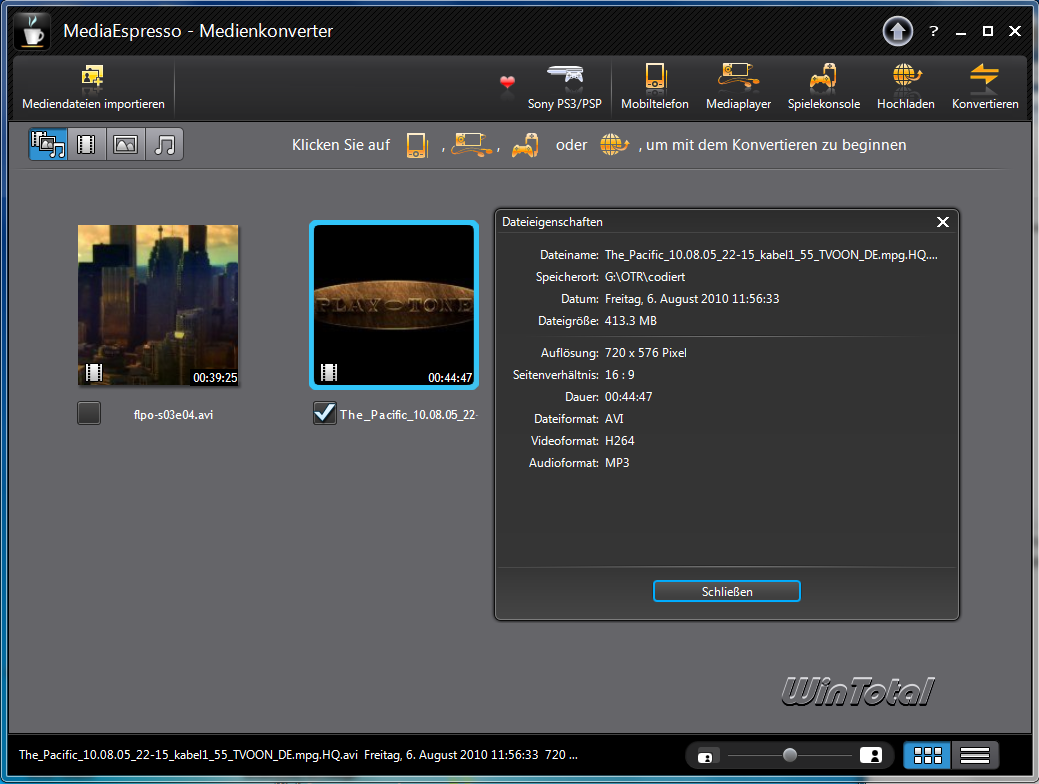Click Mediendateien importieren icon
Image resolution: width=1039 pixels, height=784 pixels.
pos(93,78)
